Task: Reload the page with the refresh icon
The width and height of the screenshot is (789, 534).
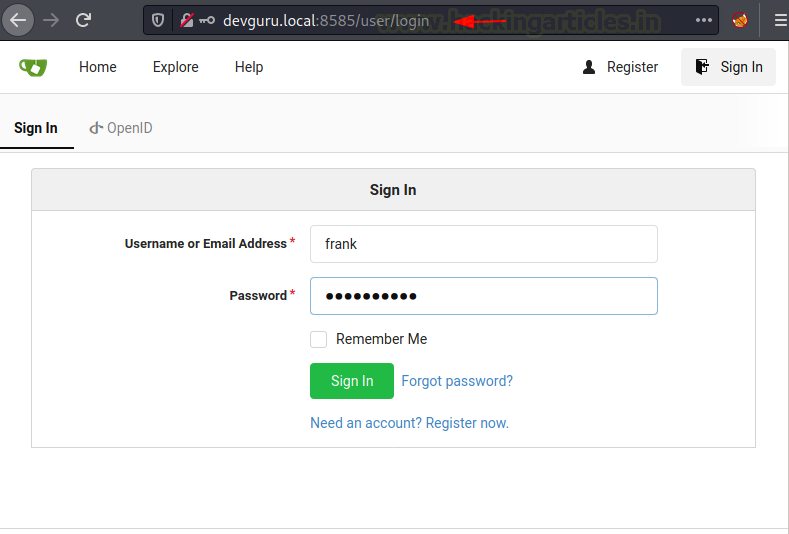Action: 84,20
